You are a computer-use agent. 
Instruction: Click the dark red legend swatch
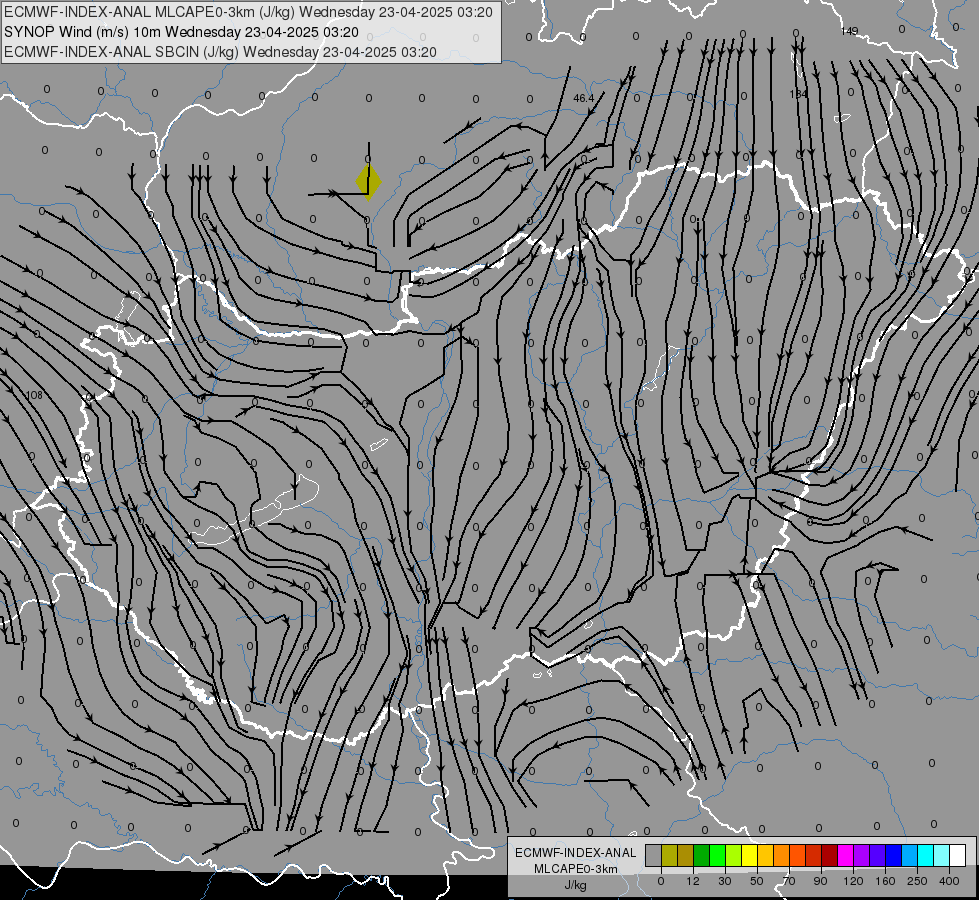click(830, 856)
